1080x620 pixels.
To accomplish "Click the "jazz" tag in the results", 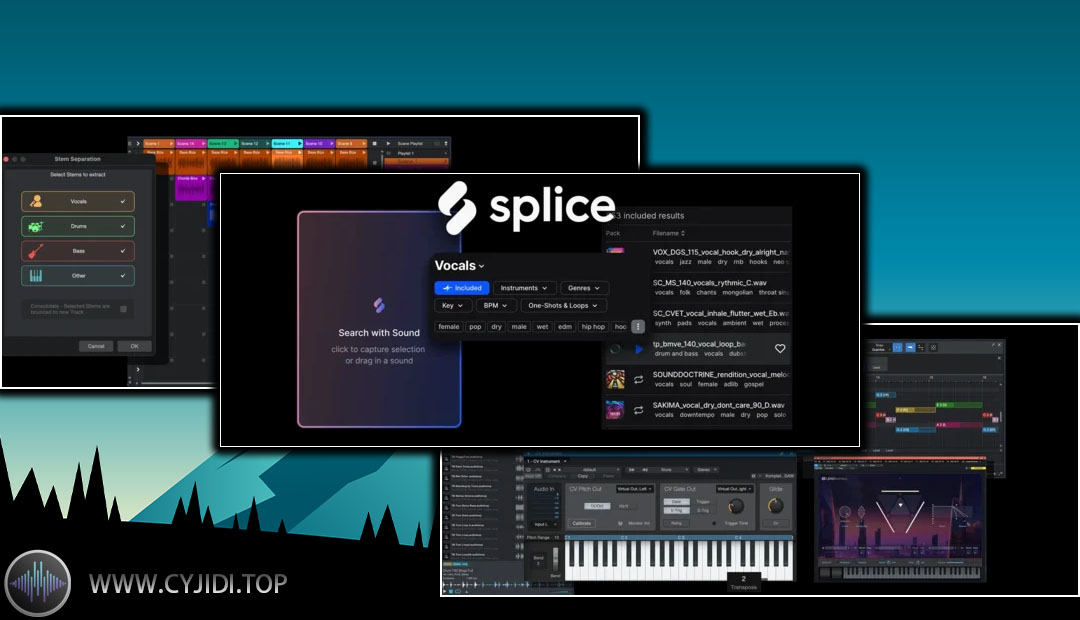I will click(685, 262).
